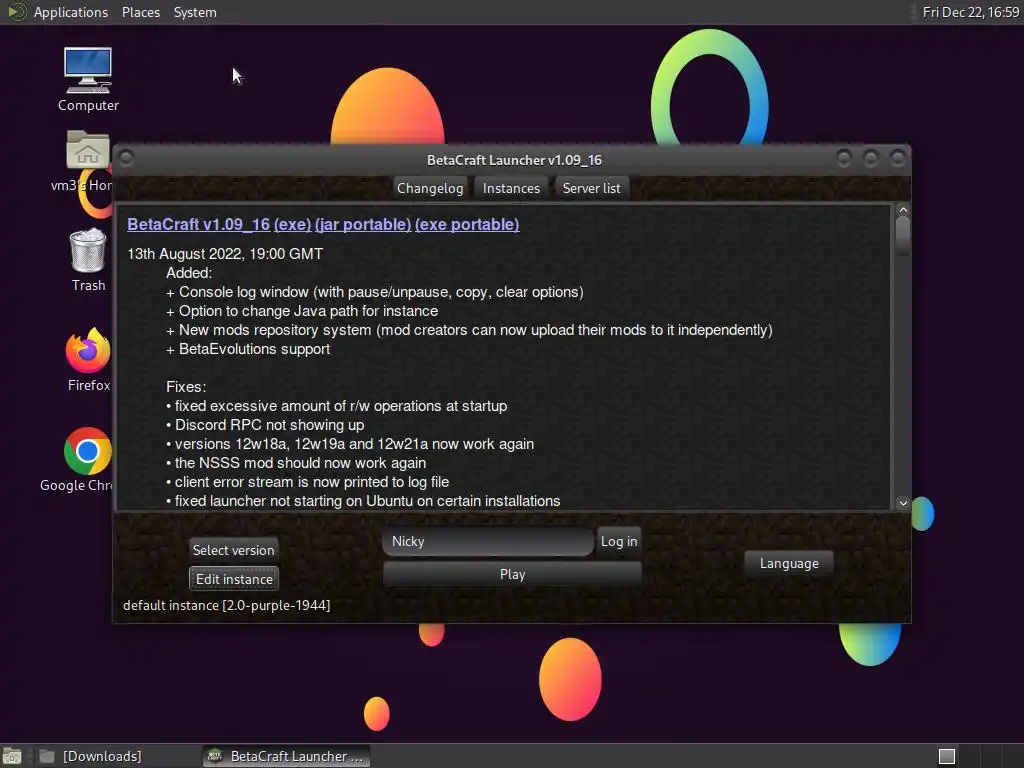This screenshot has width=1024, height=768.
Task: Click the Edit instance button
Action: click(x=234, y=579)
